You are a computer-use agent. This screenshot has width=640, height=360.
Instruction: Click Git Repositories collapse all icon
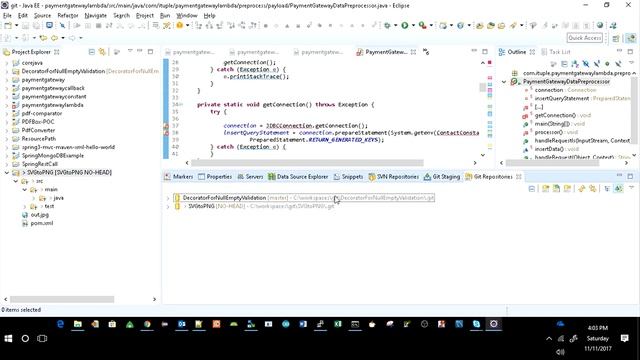click(x=531, y=189)
